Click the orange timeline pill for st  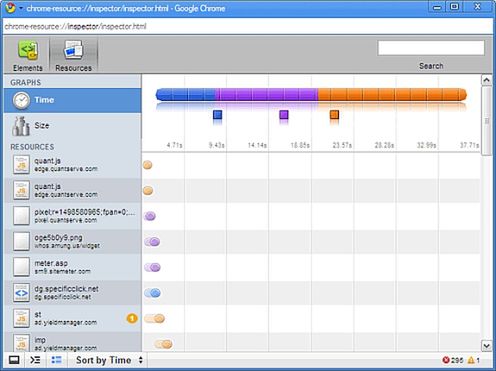click(x=155, y=318)
